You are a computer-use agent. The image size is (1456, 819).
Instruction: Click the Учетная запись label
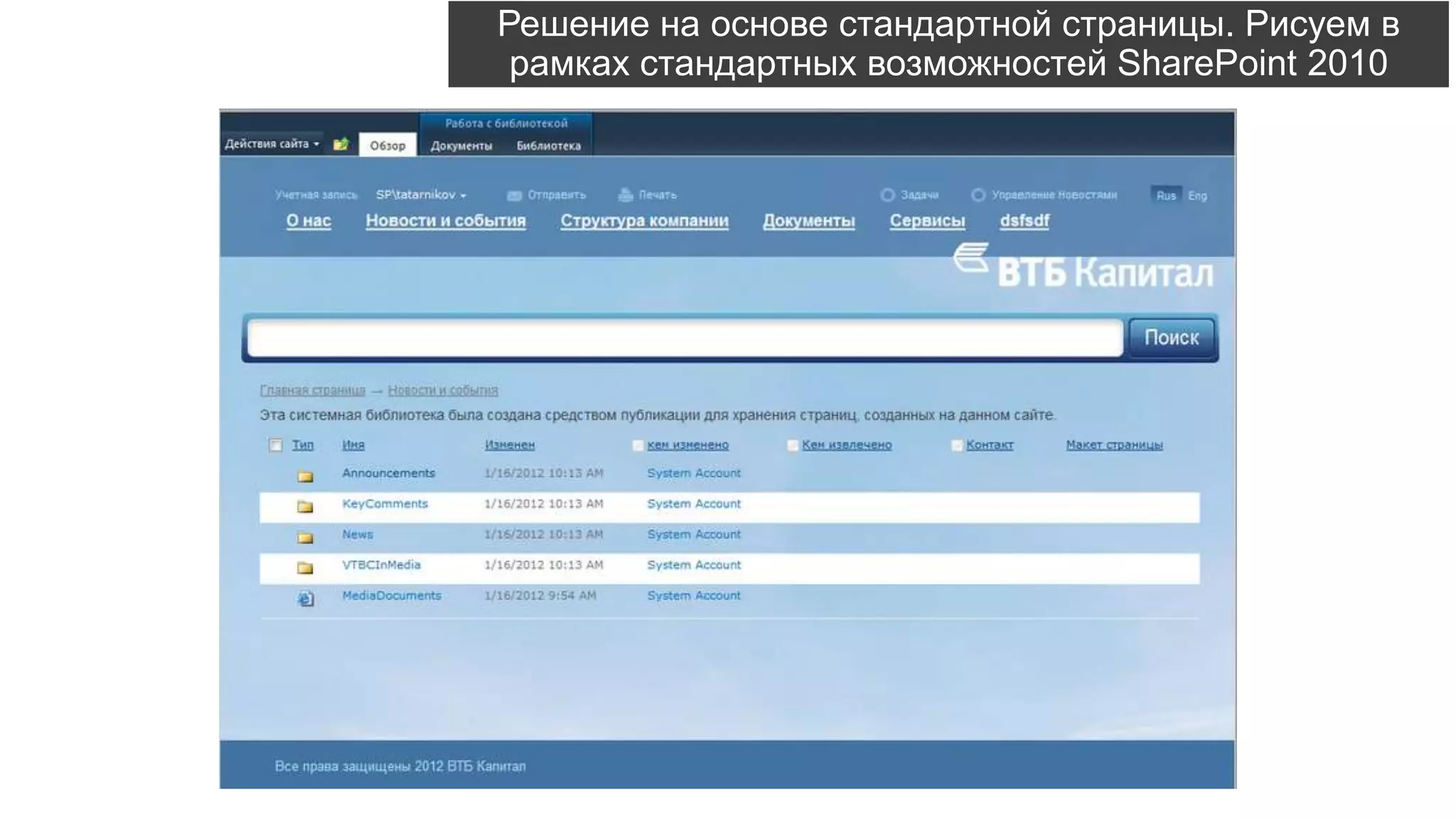coord(316,195)
